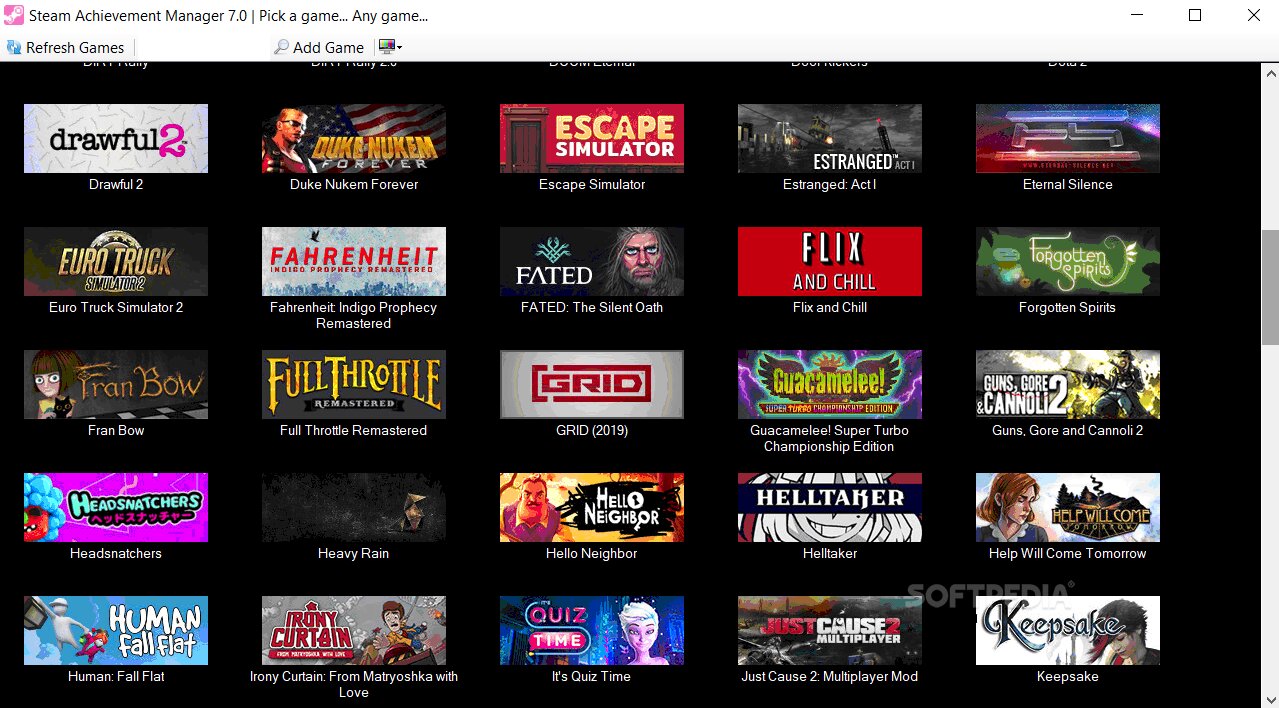Click the scrollbar down arrow
This screenshot has height=708, width=1279.
pyautogui.click(x=1270, y=699)
